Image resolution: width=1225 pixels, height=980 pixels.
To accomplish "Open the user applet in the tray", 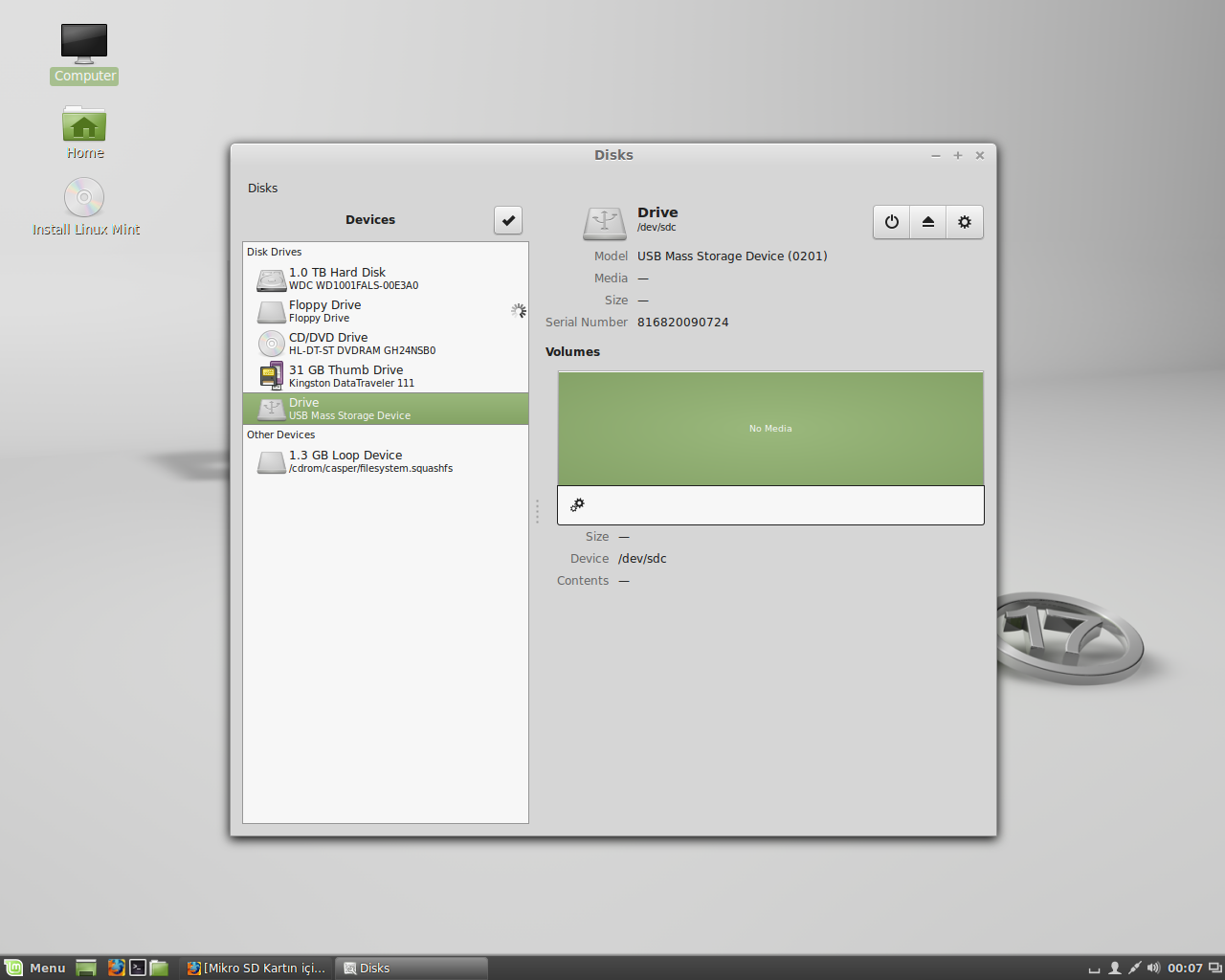I will click(x=1115, y=968).
